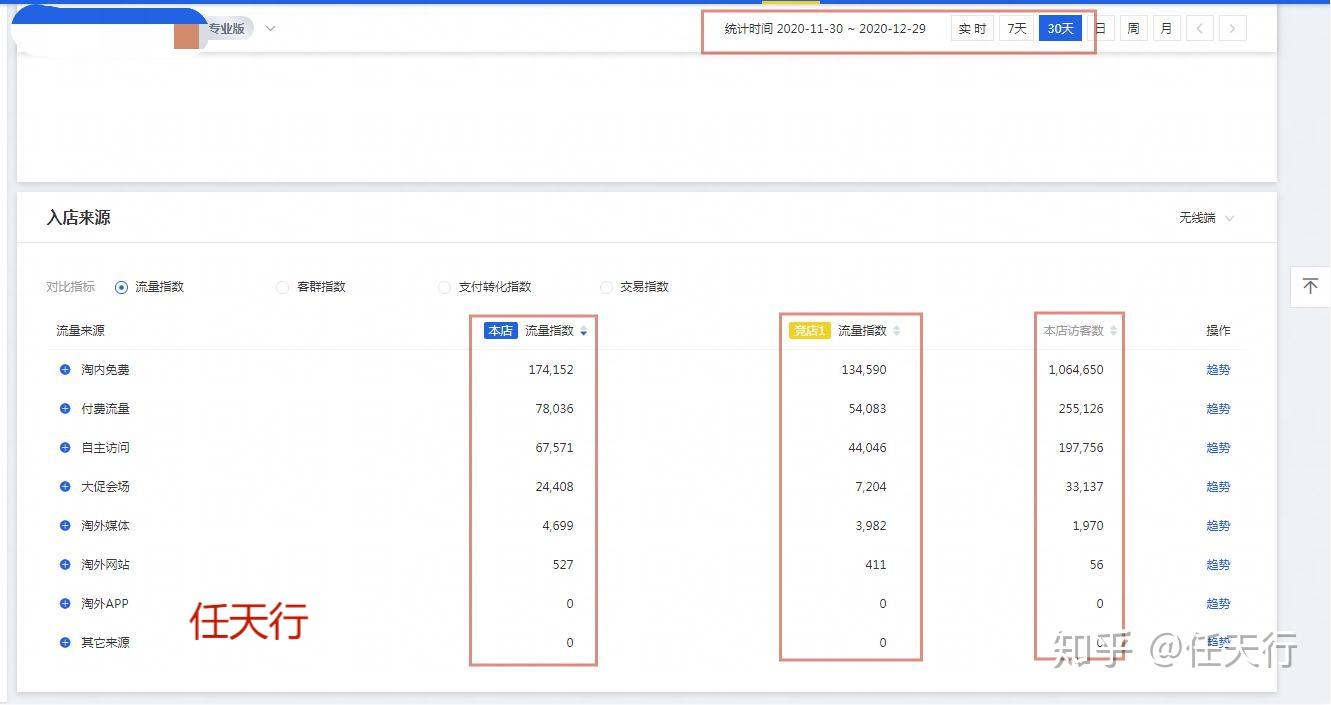
Task: Open 趋势 link for 自主访问
Action: pyautogui.click(x=1218, y=448)
